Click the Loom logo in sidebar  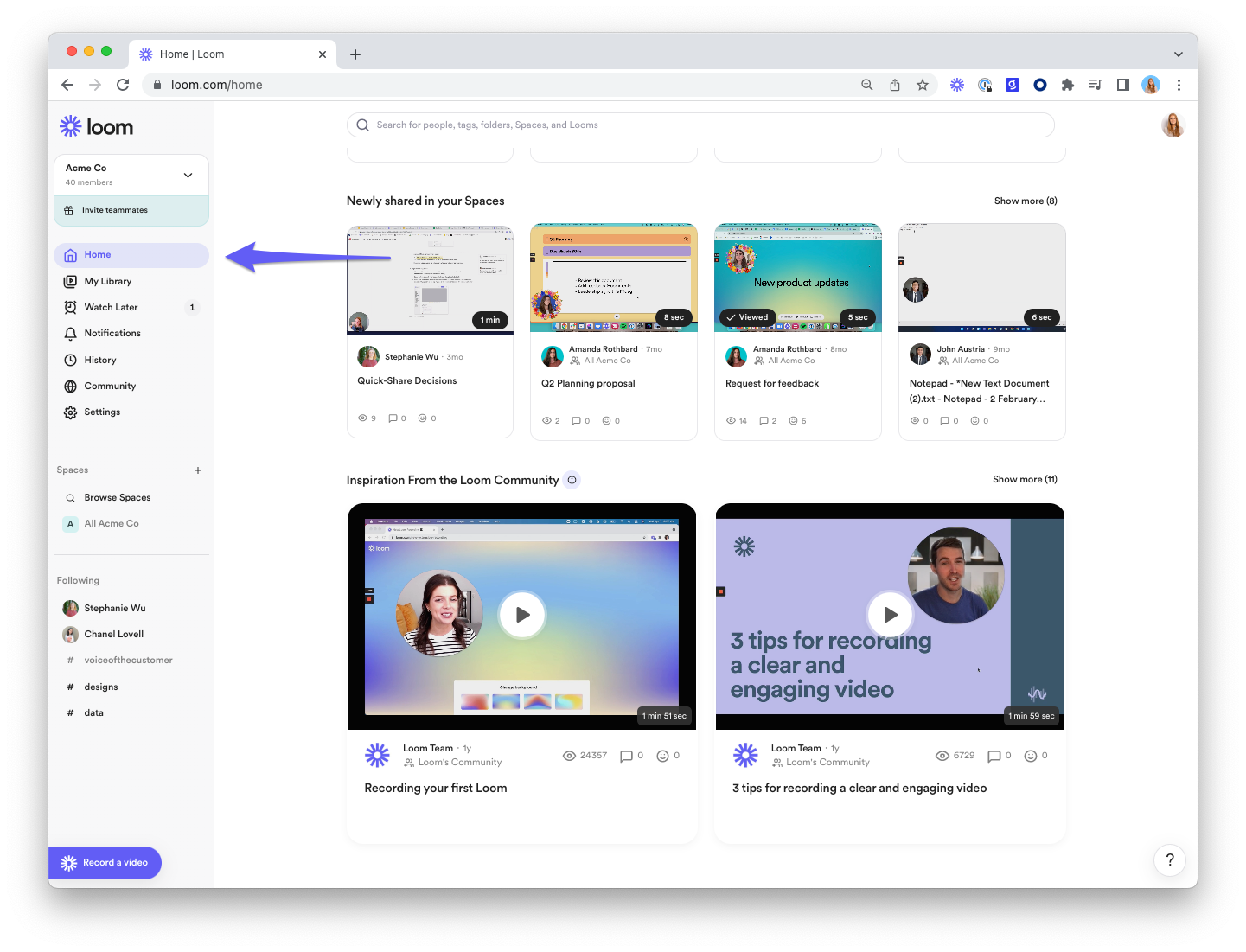(x=96, y=127)
